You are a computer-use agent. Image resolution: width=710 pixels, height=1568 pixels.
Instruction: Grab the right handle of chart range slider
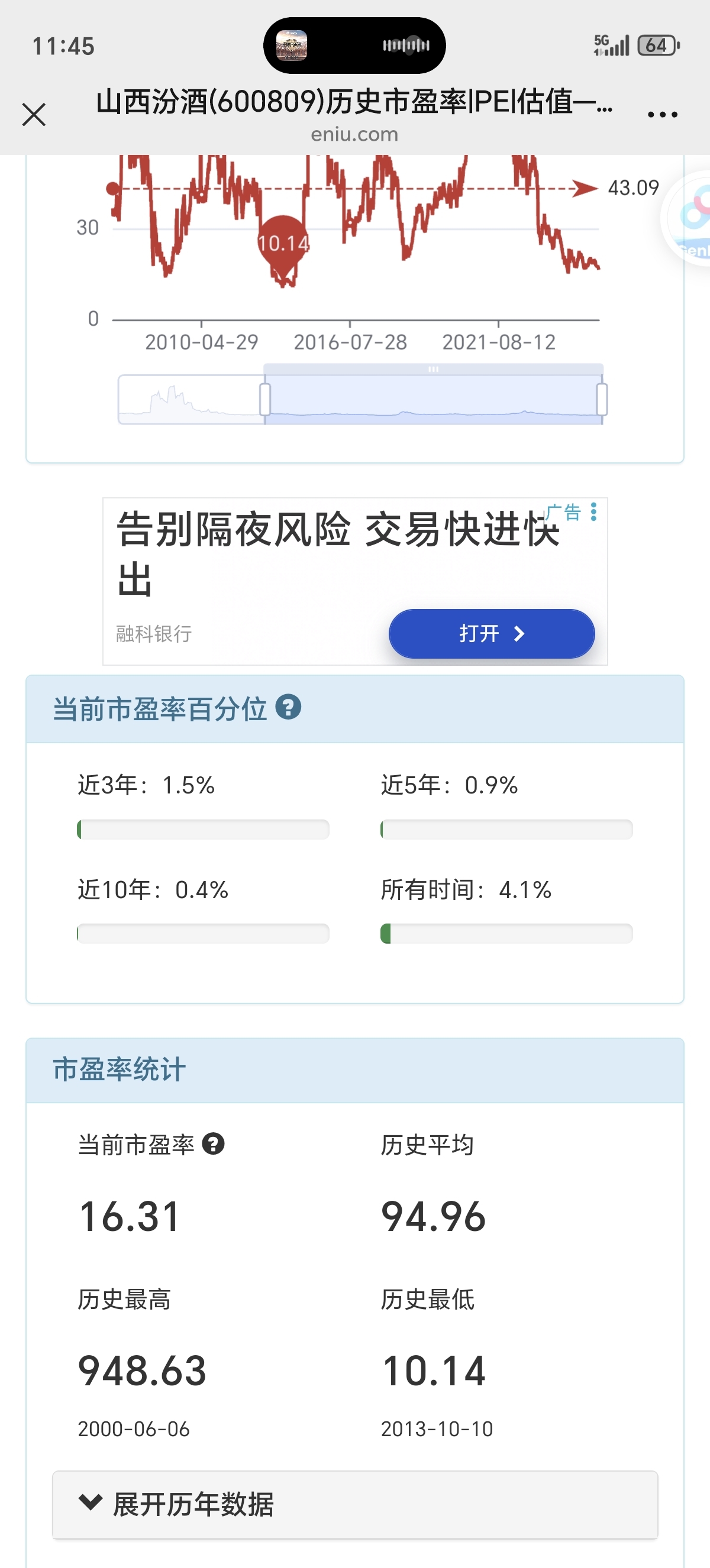(x=602, y=399)
